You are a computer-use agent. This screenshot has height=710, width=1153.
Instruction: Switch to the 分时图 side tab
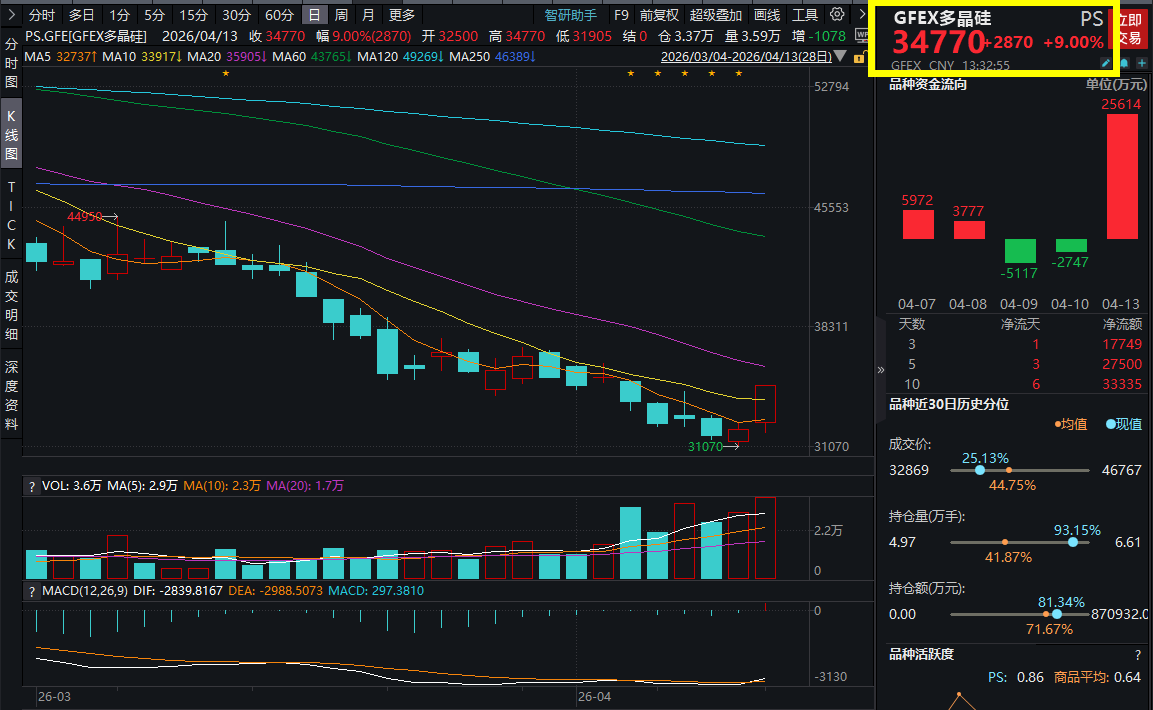(x=11, y=63)
